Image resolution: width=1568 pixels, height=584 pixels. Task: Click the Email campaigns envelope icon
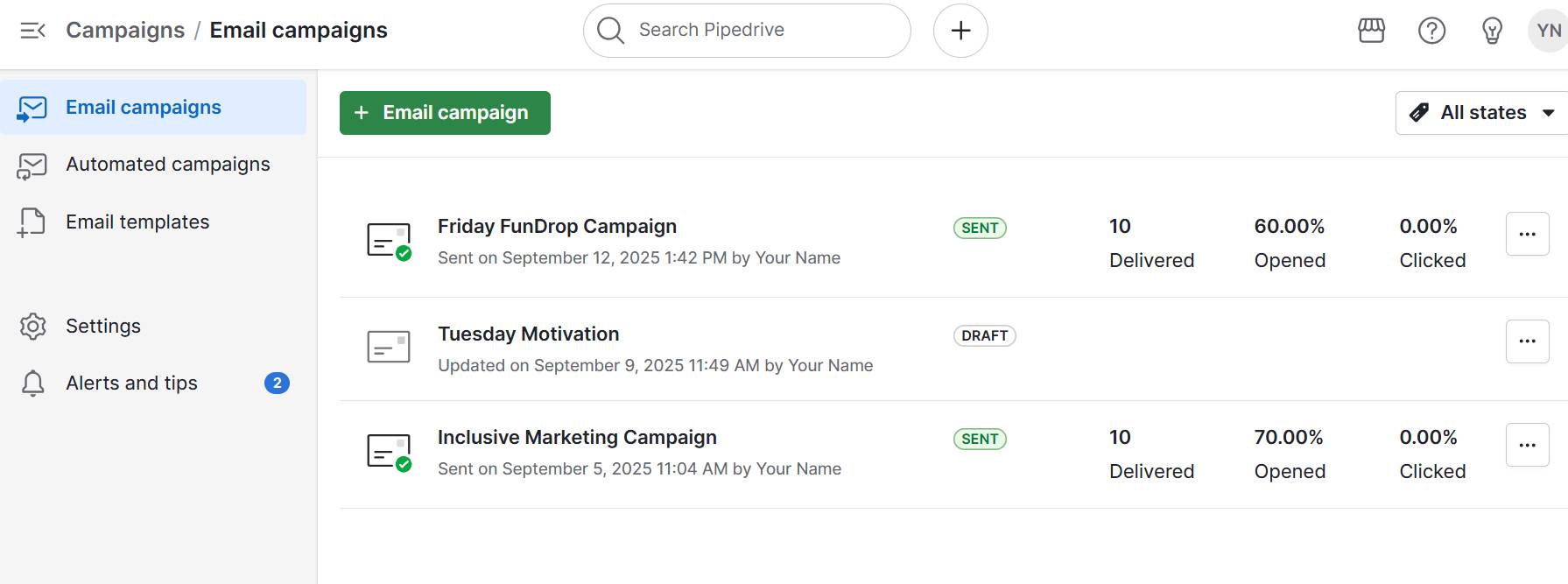(32, 109)
